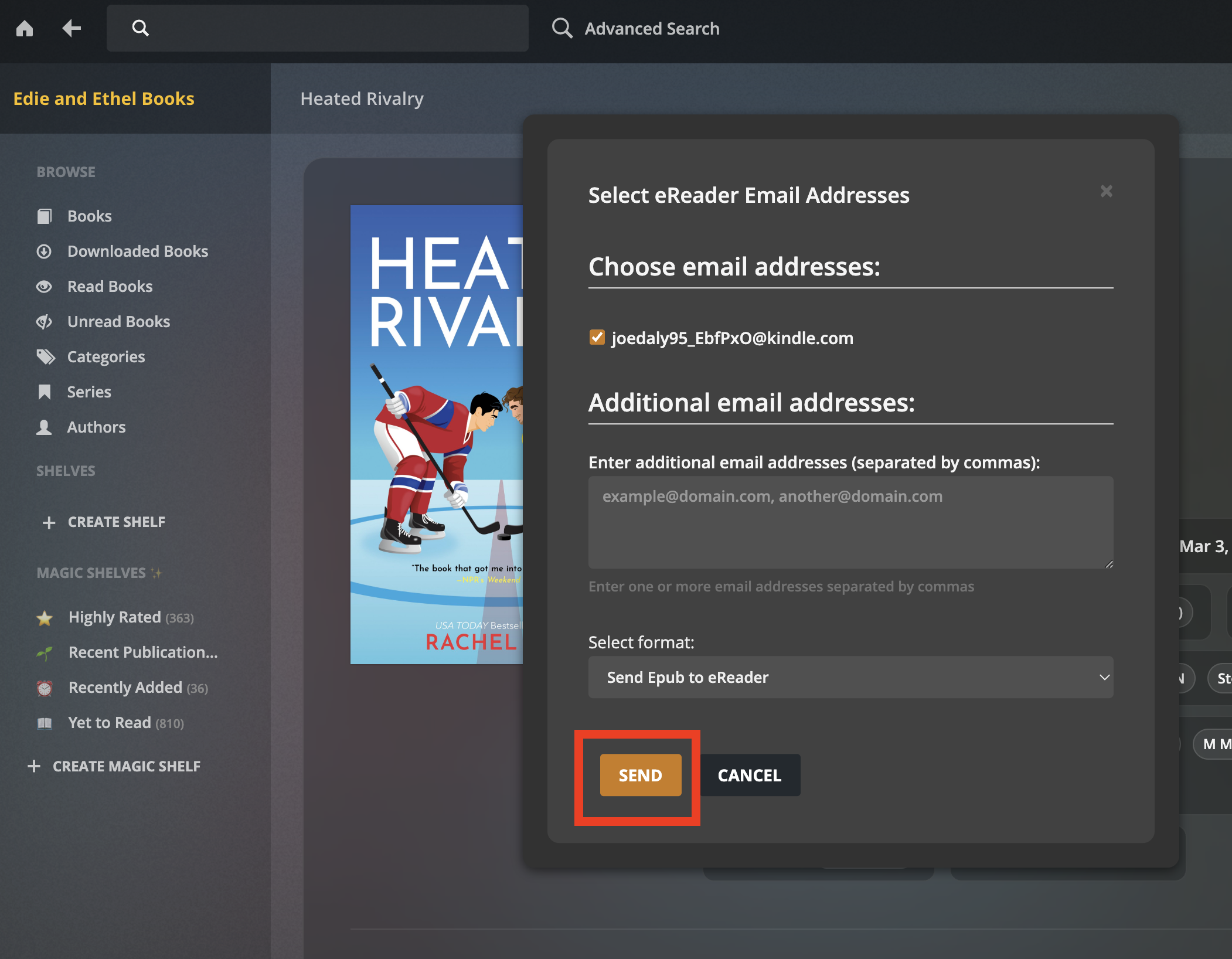The width and height of the screenshot is (1232, 959).
Task: Go to the home page icon
Action: pos(25,28)
